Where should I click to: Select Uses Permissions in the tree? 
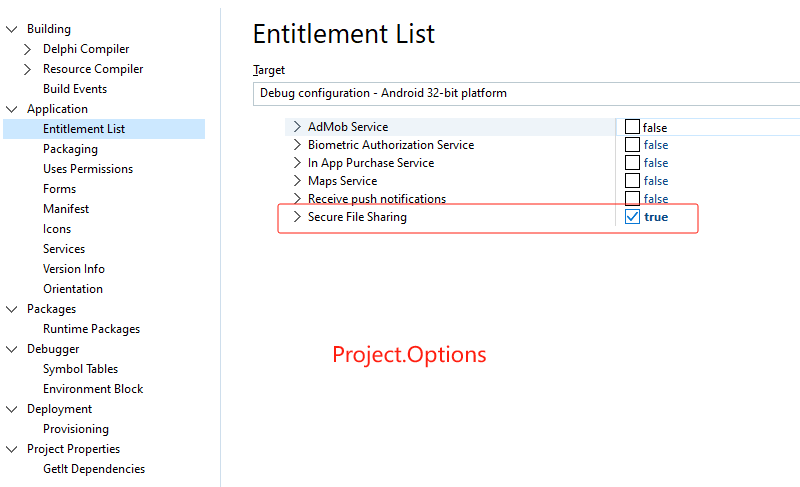tap(88, 169)
